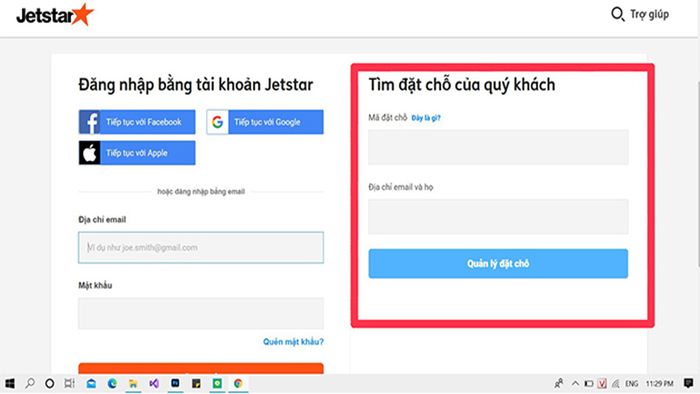
Task: Open taskbar search magnifier
Action: coord(30,383)
